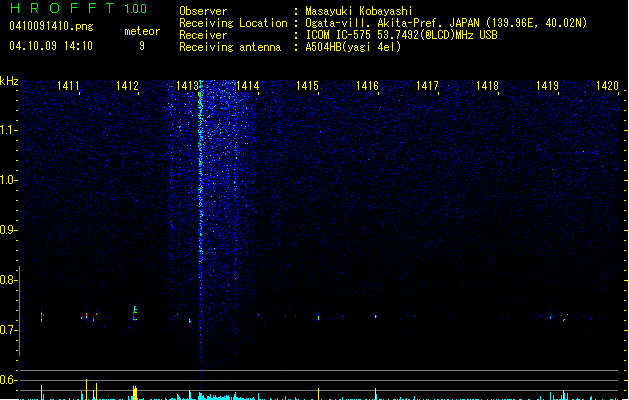629x400 pixels.
Task: Click the HROFFT 1.0.0 title text
Action: [79, 8]
